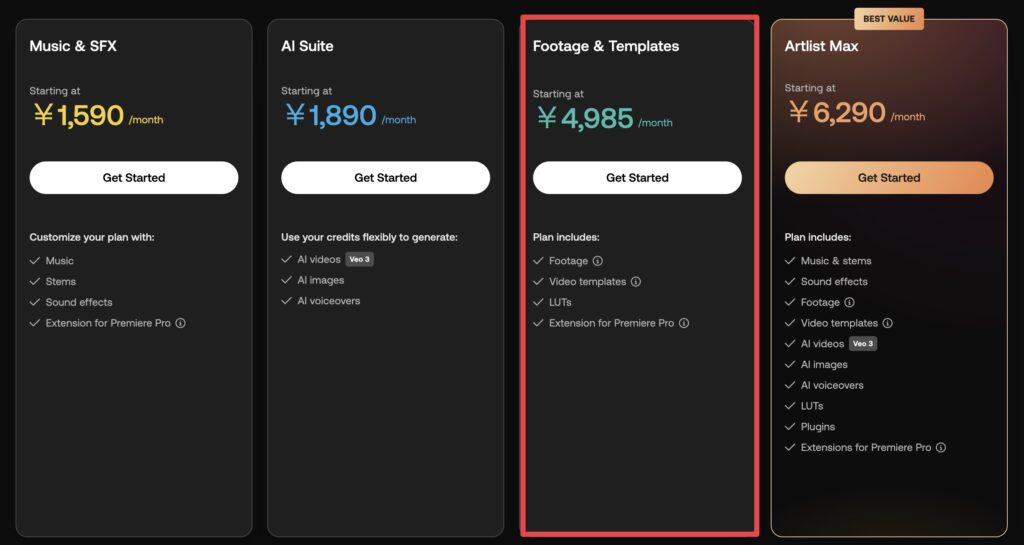Click the AI voiceovers check item in AI Suite

click(321, 301)
